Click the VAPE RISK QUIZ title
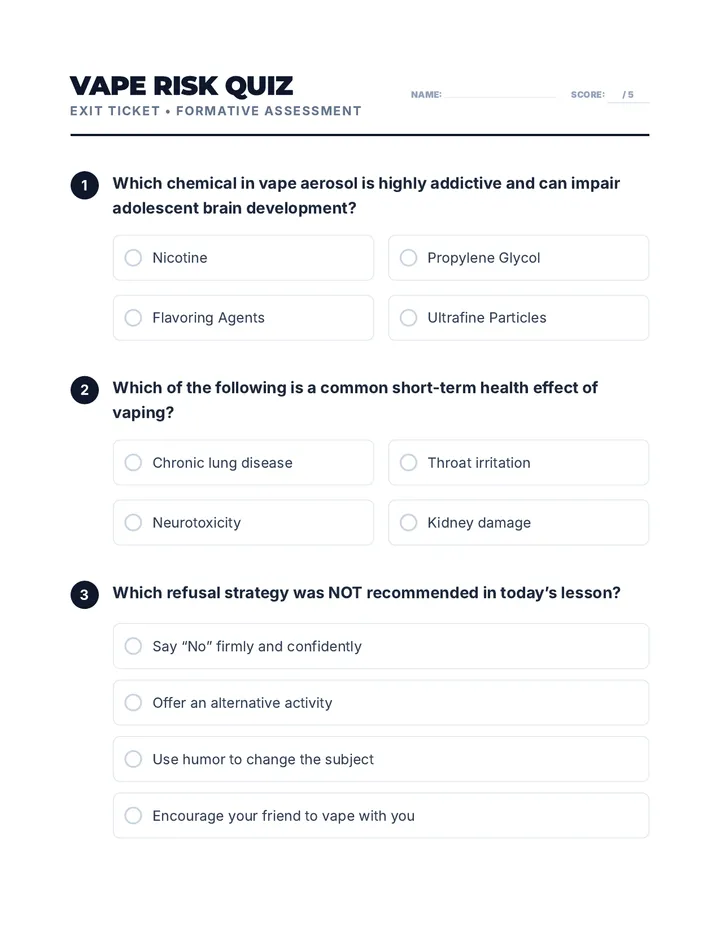The width and height of the screenshot is (720, 932). (181, 86)
